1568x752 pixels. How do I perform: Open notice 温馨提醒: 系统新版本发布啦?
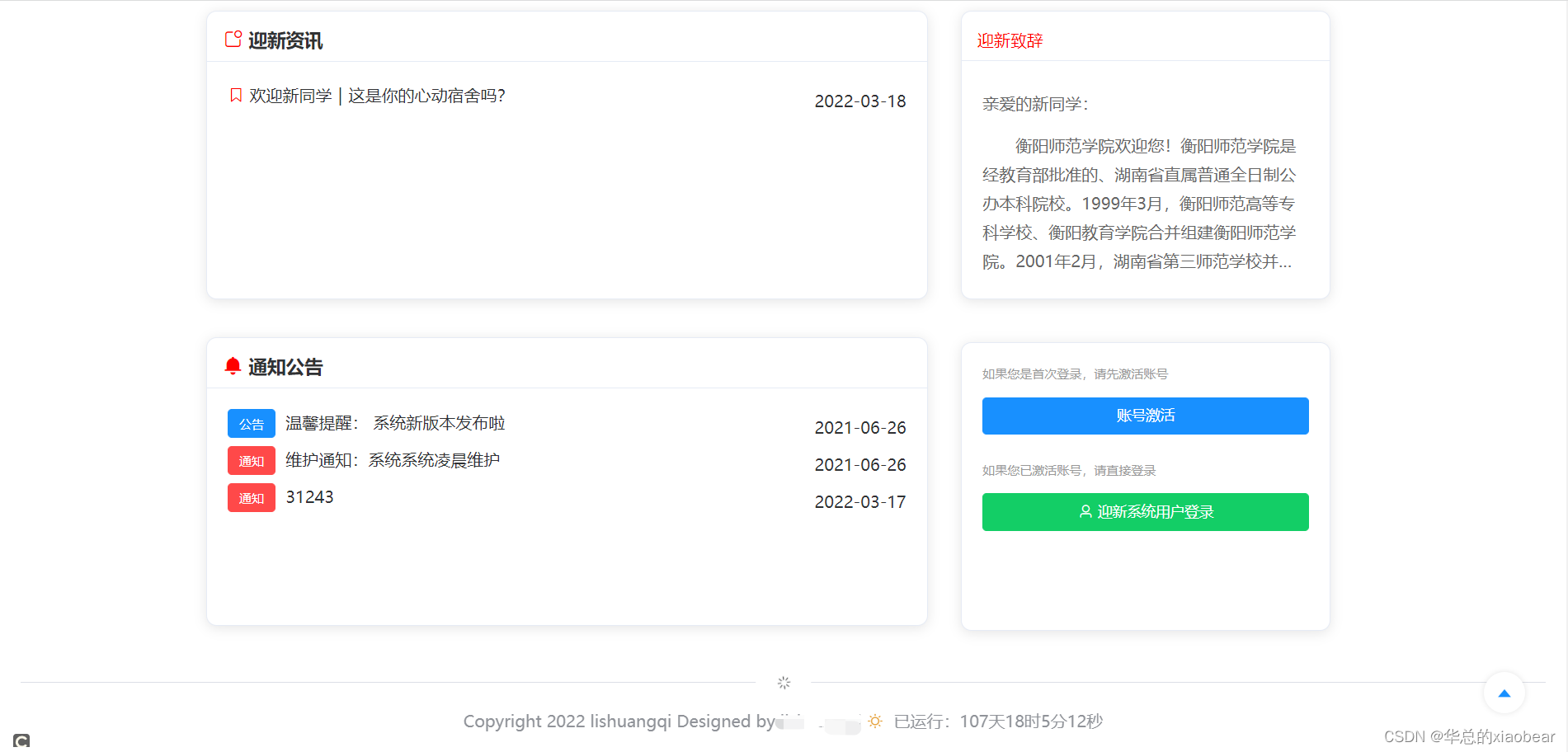(x=395, y=423)
